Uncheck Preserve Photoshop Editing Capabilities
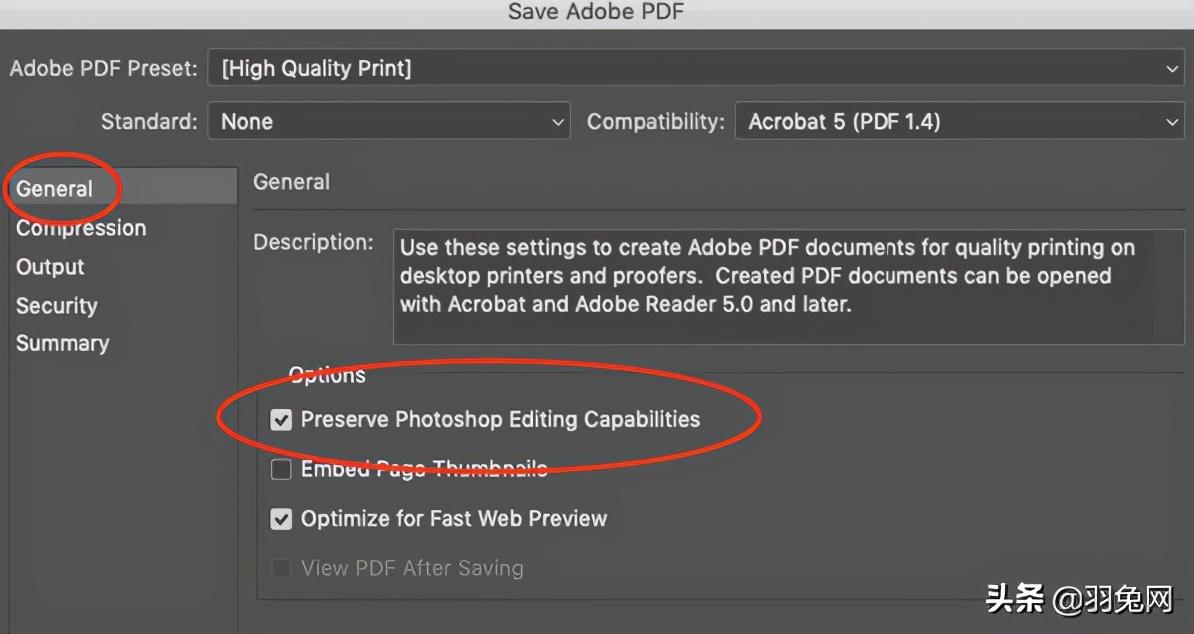Viewport: 1194px width, 634px height. point(281,420)
